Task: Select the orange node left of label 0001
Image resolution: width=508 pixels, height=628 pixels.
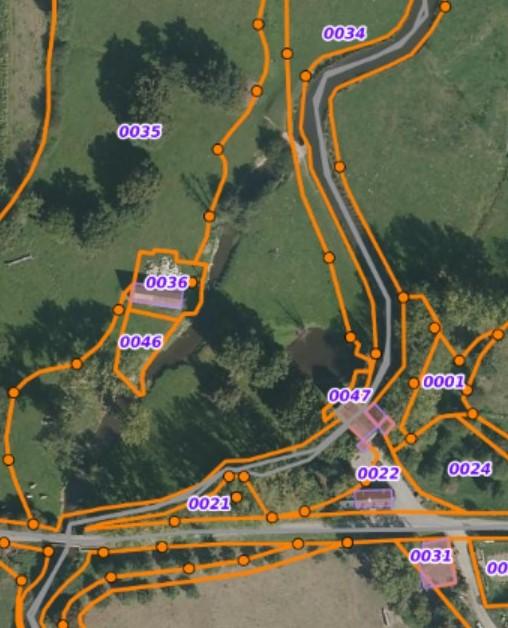Action: click(414, 383)
